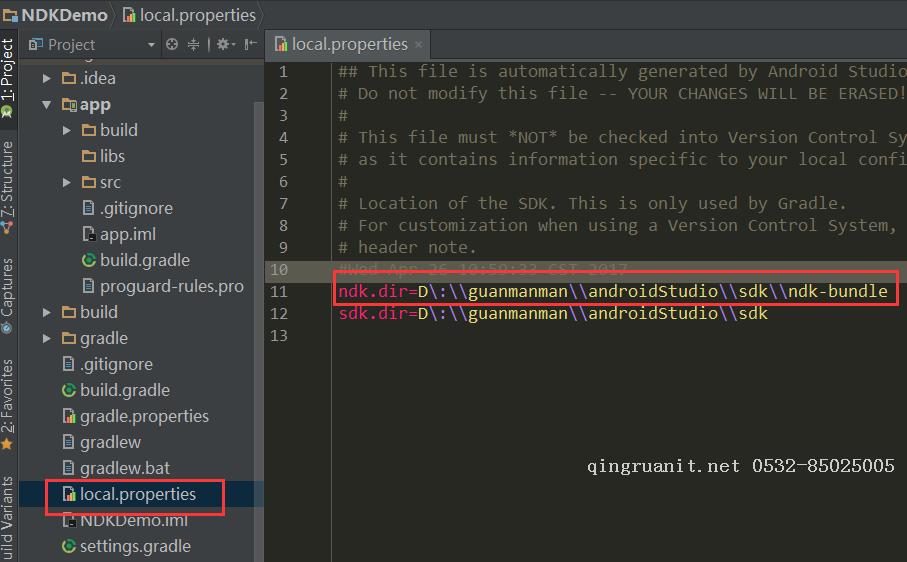Image resolution: width=907 pixels, height=562 pixels.
Task: Expand the .idea folder
Action: [x=47, y=78]
